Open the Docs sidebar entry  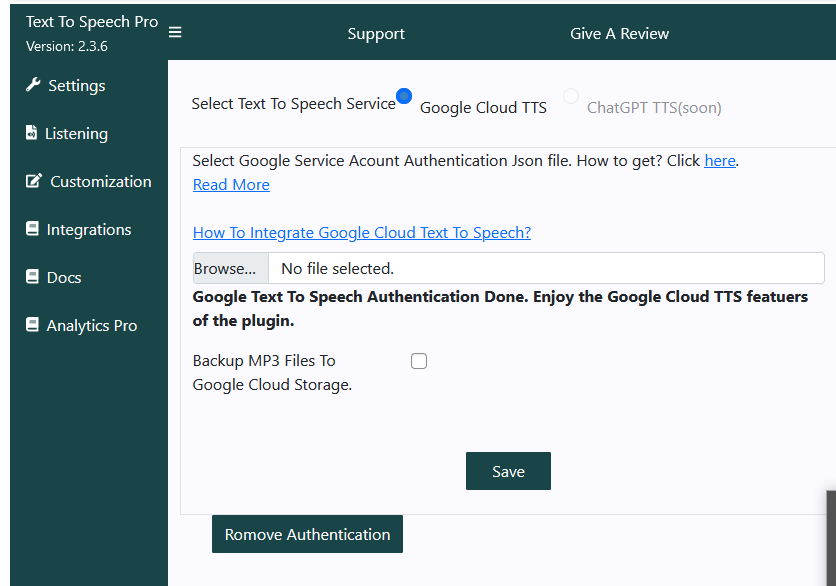pos(64,278)
